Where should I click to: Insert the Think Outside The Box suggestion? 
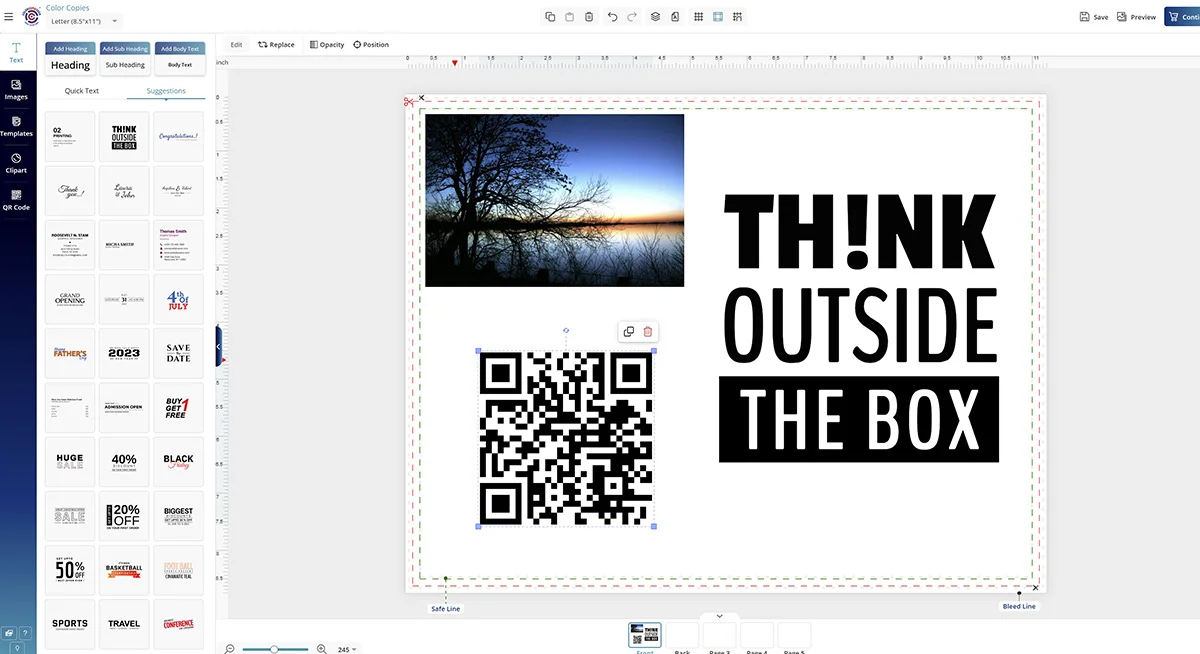click(124, 137)
